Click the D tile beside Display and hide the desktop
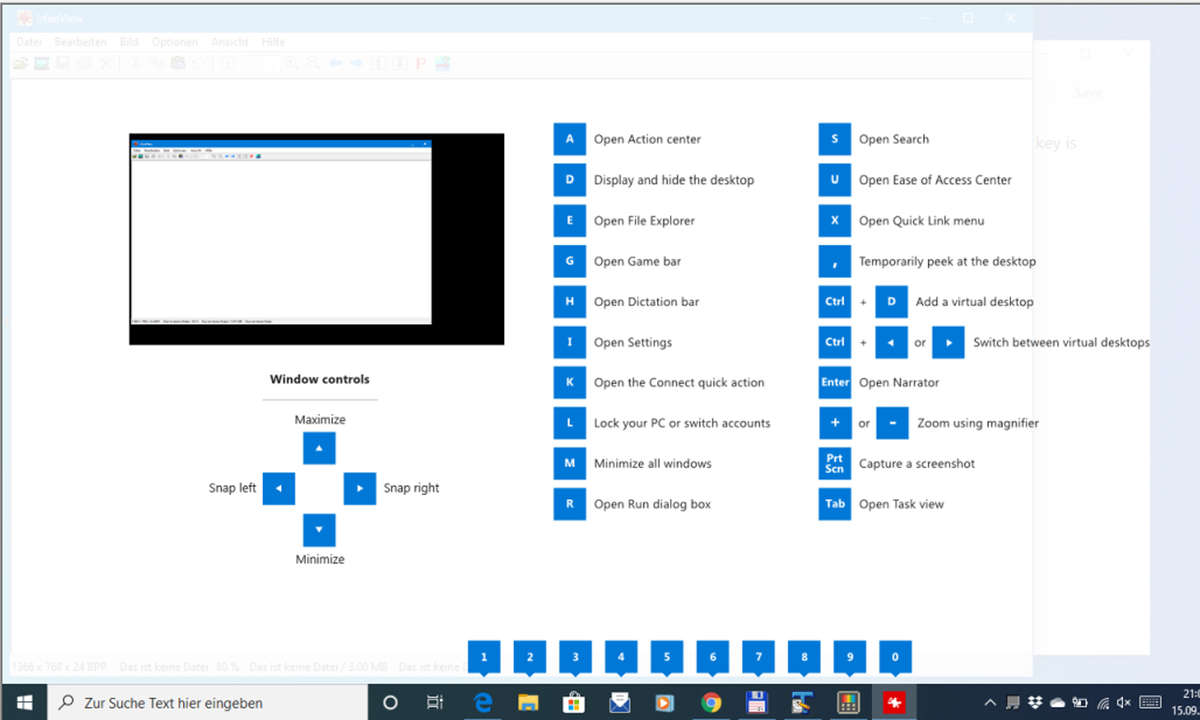1200x720 pixels. [x=569, y=180]
